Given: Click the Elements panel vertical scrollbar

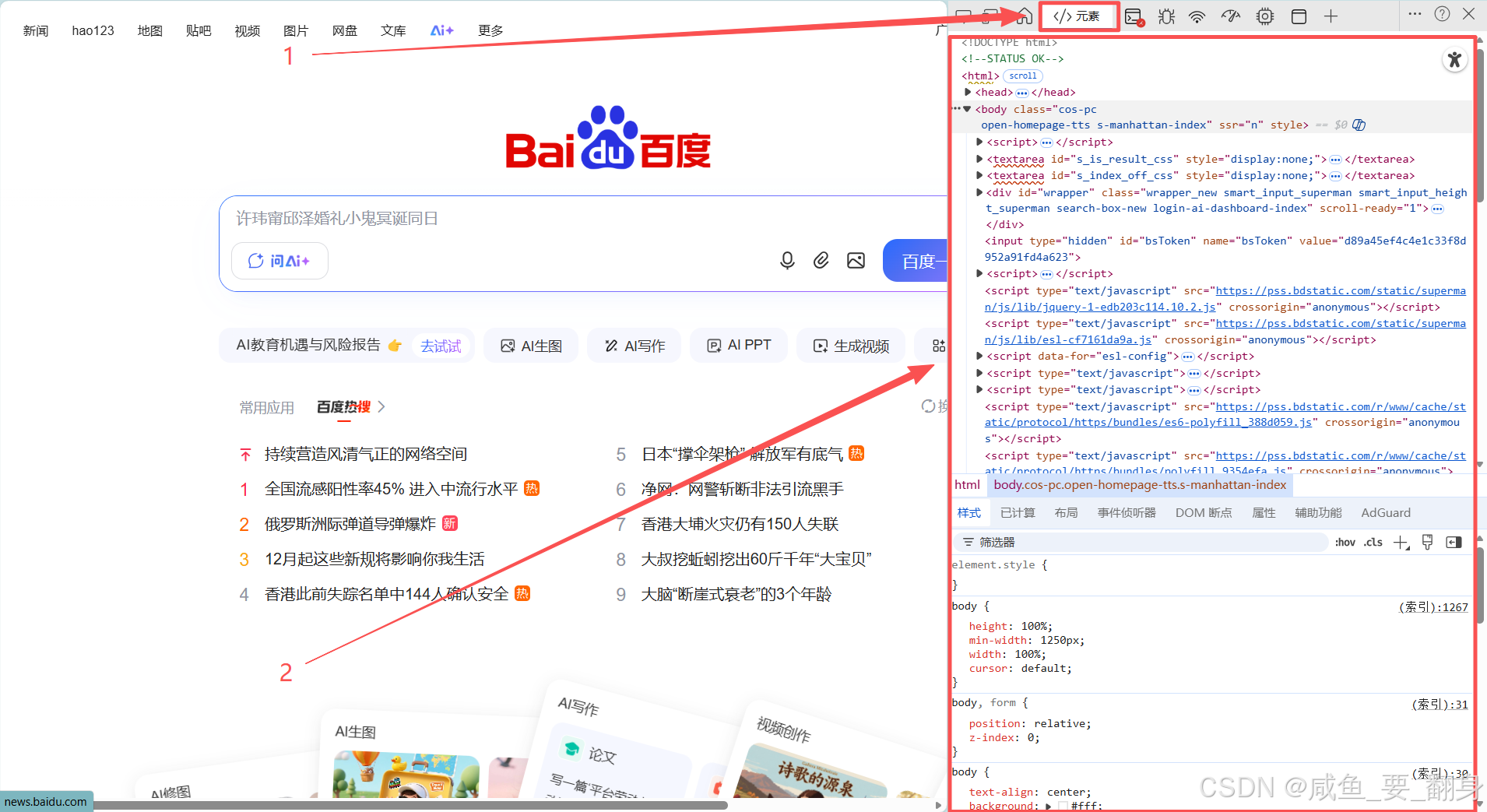Looking at the screenshot, I should click(x=1482, y=125).
